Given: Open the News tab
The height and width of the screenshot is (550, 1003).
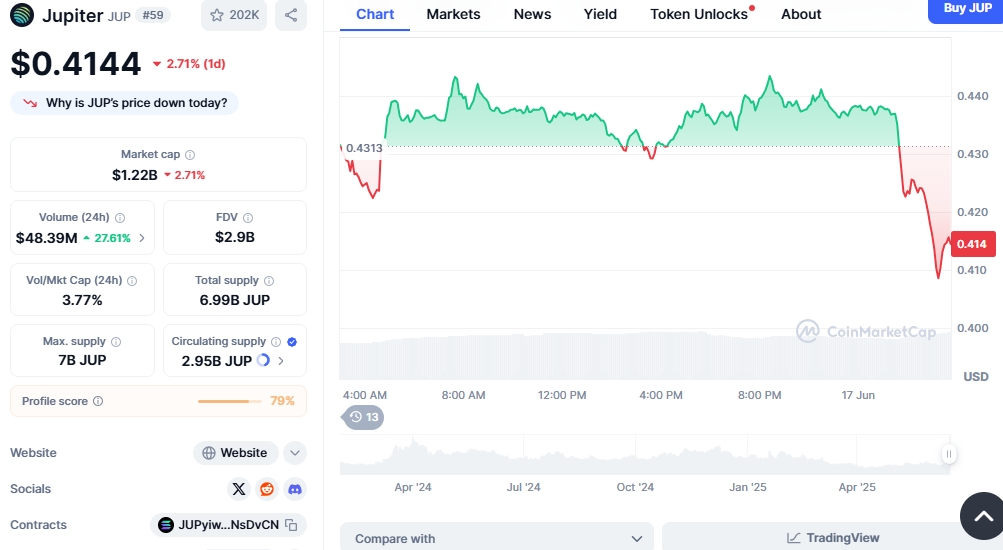Looking at the screenshot, I should [x=532, y=15].
